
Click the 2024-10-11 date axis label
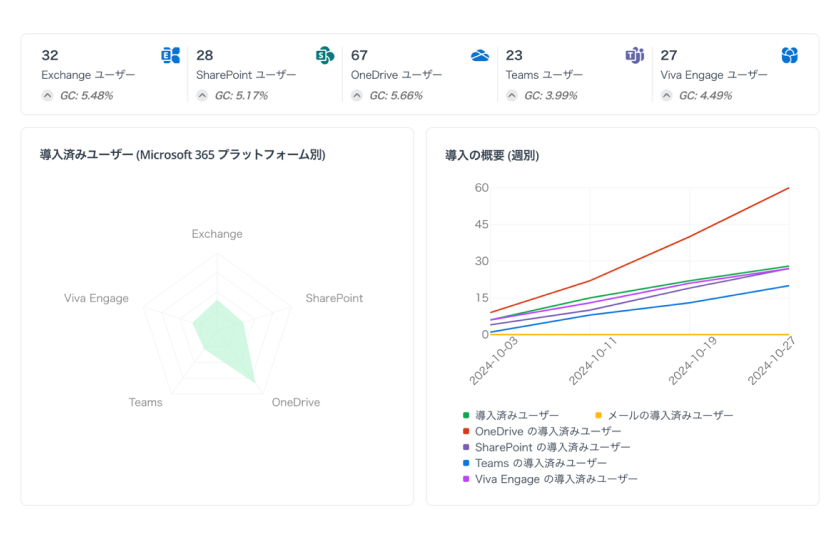tap(592, 361)
